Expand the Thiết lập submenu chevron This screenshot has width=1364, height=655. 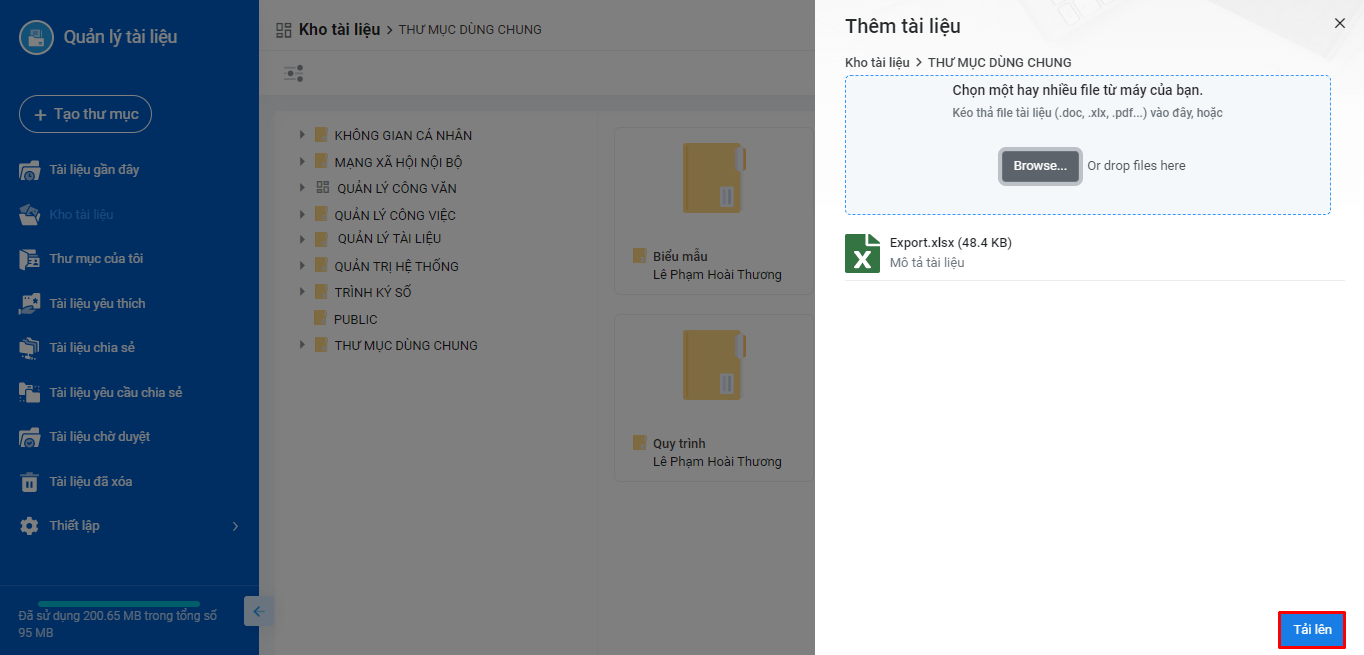point(235,526)
